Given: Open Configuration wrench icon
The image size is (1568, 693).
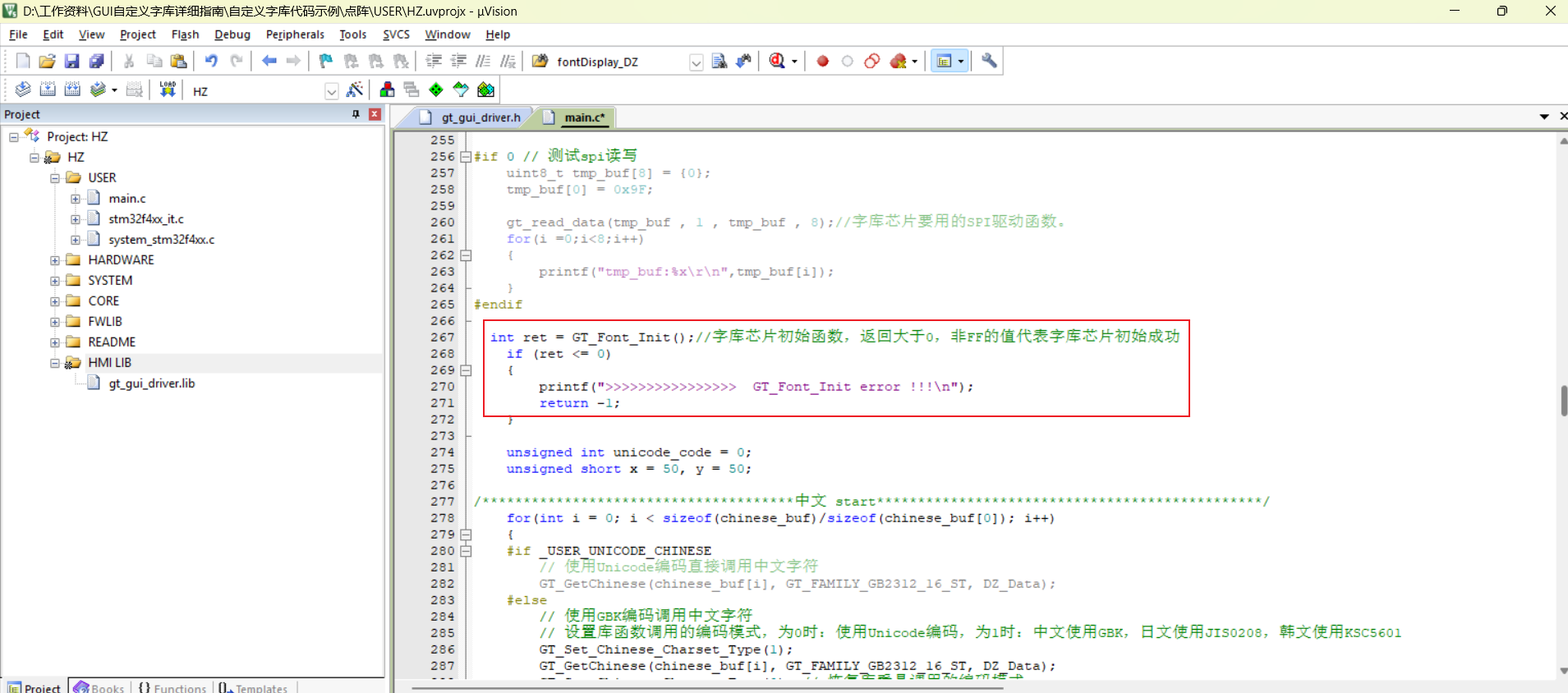Looking at the screenshot, I should 989,61.
